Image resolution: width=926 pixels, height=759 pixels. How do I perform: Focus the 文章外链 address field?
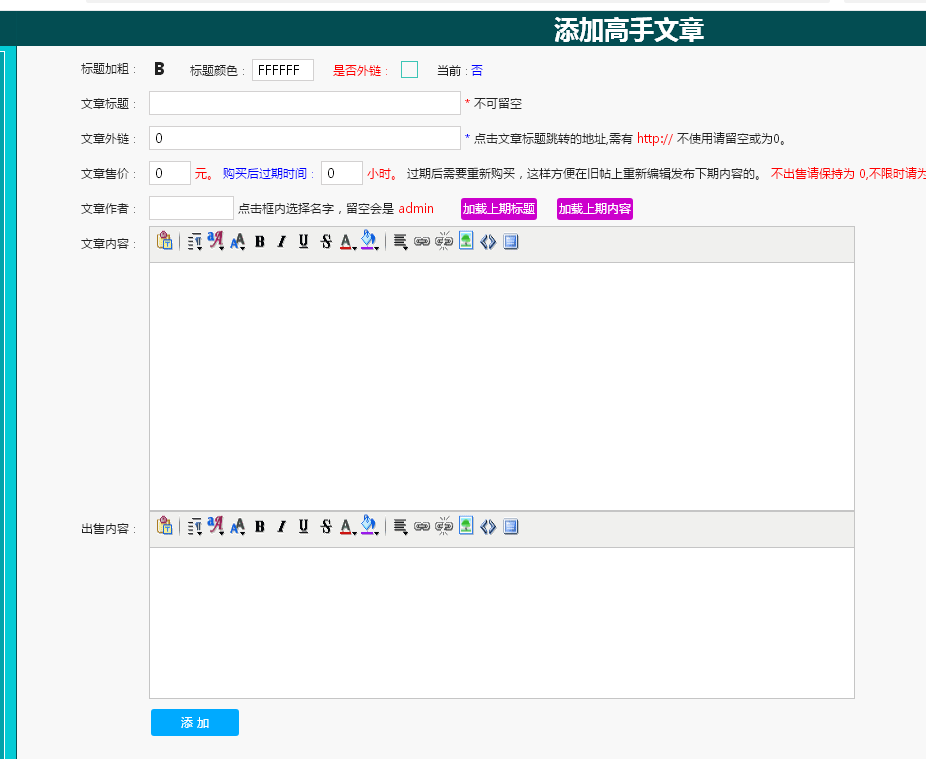pos(305,138)
